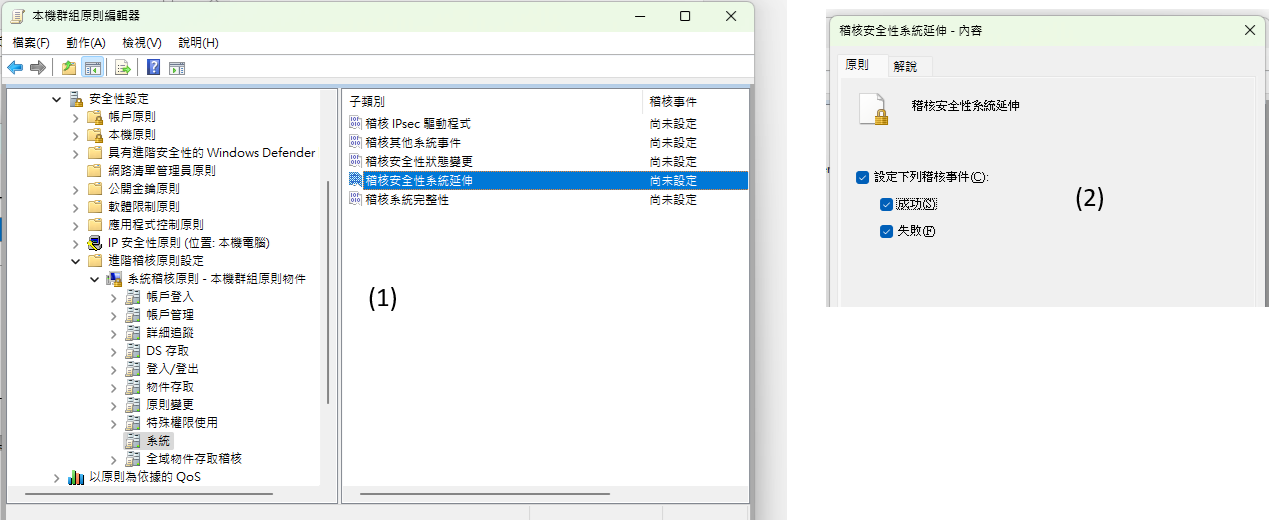Select 原則變更 in the tree
Screen dimensions: 1286x520
click(x=170, y=404)
